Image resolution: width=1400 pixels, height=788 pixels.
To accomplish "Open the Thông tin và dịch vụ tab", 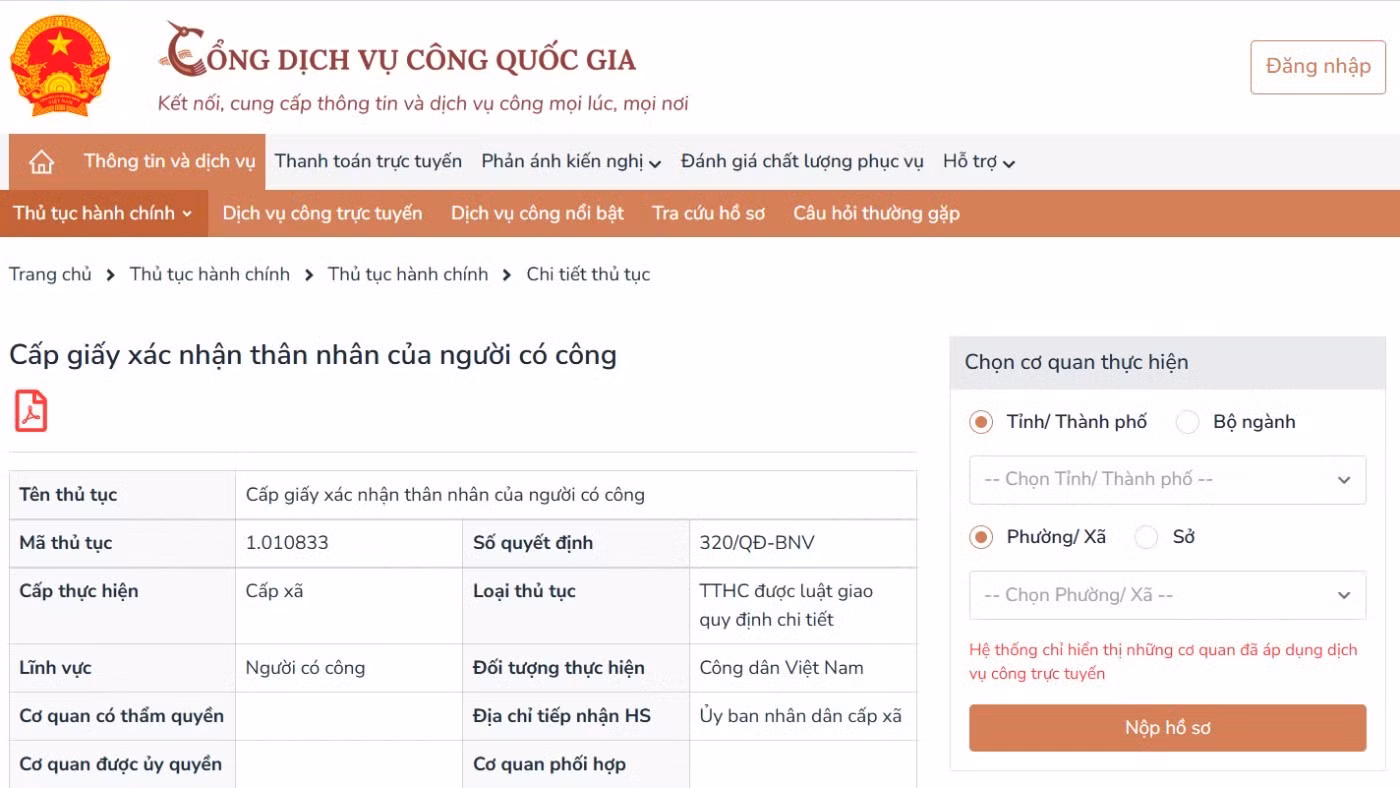I will [169, 161].
